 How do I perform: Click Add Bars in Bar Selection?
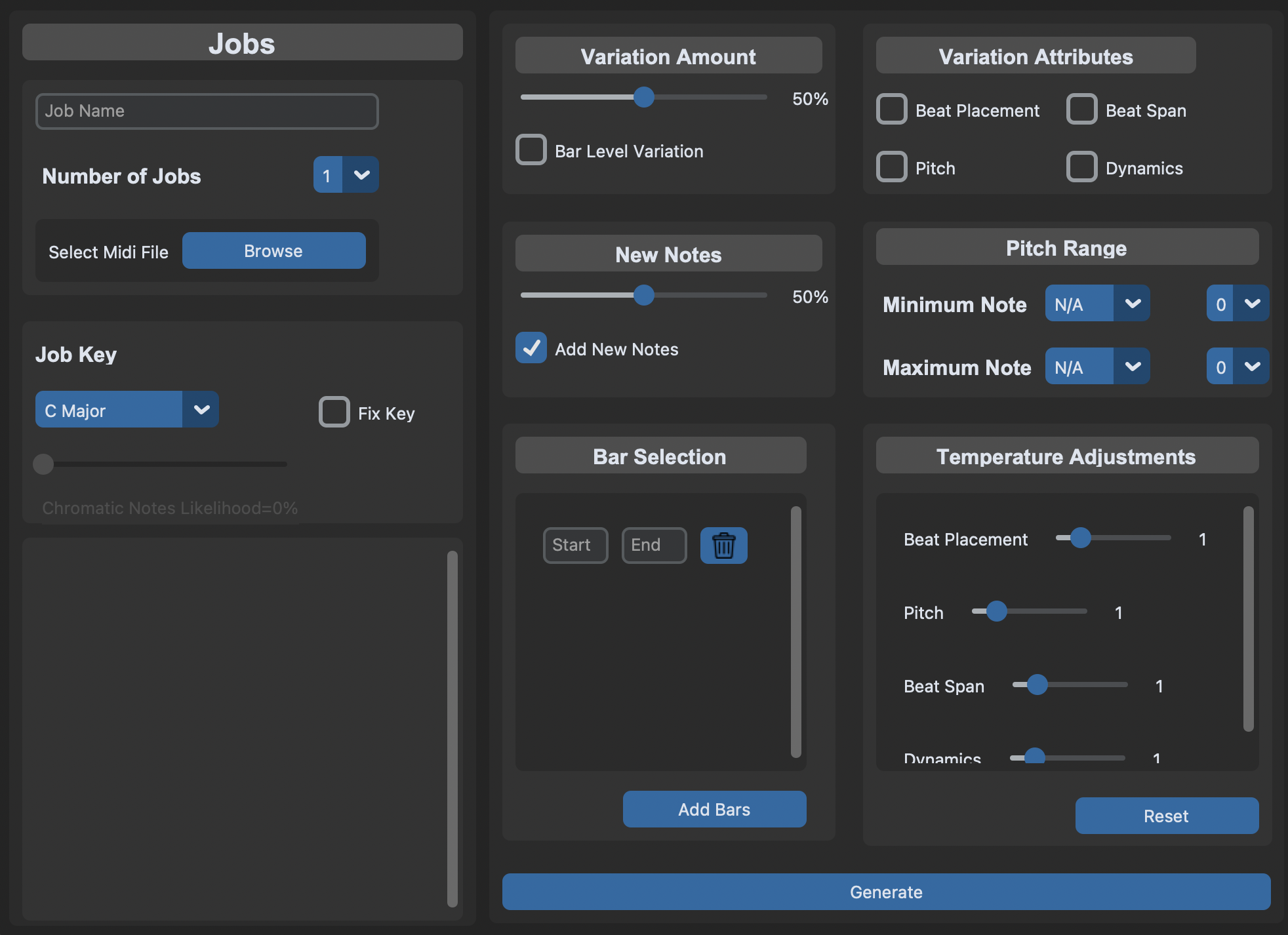point(714,809)
